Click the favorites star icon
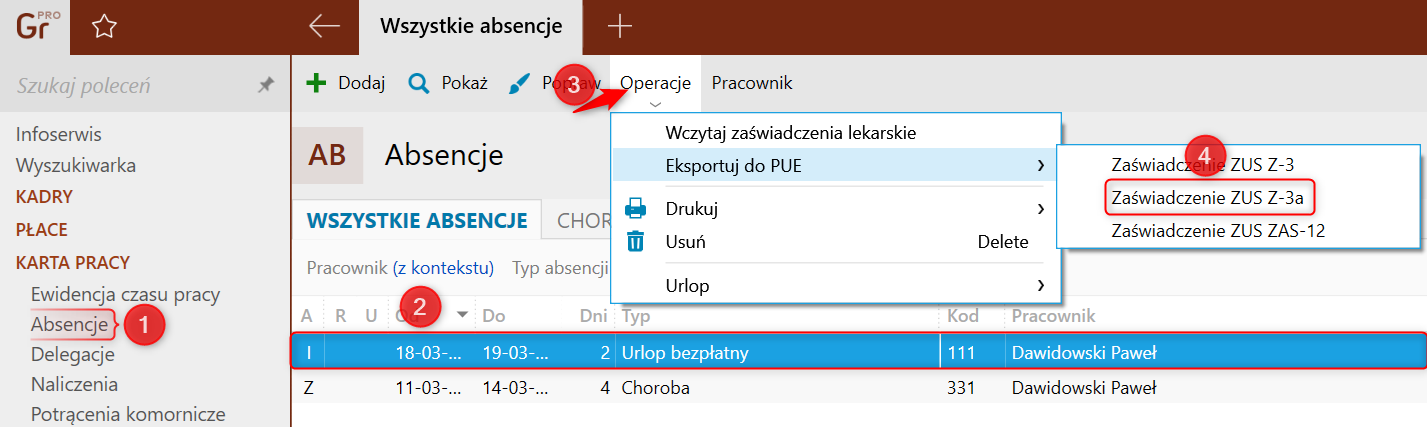 click(x=104, y=27)
